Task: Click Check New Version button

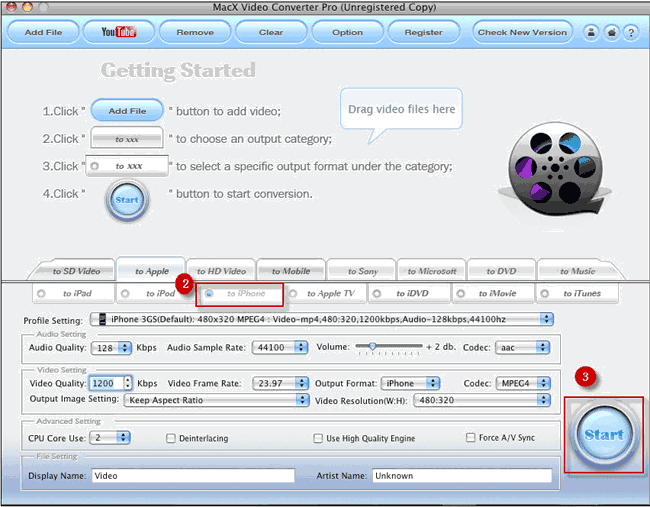Action: [522, 32]
